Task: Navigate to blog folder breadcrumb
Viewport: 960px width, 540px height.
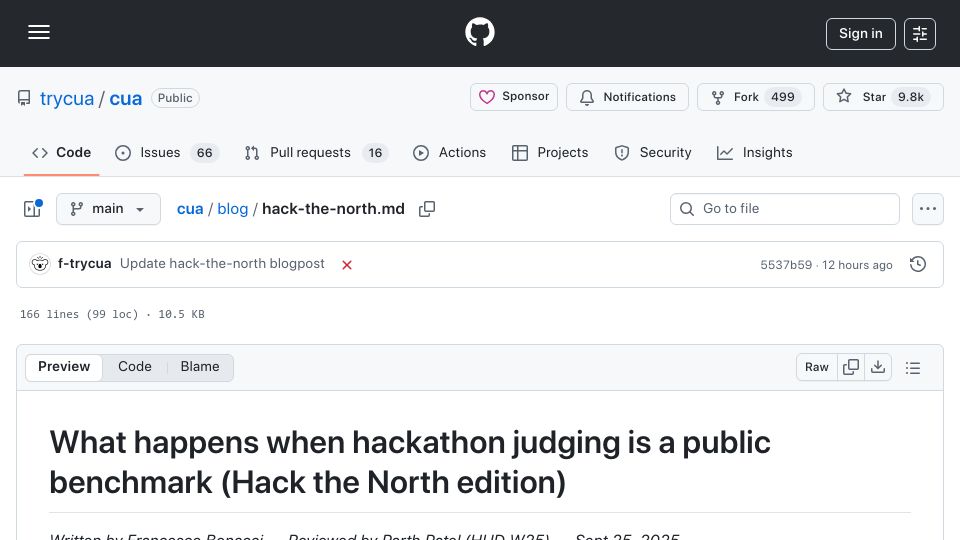Action: [x=233, y=209]
